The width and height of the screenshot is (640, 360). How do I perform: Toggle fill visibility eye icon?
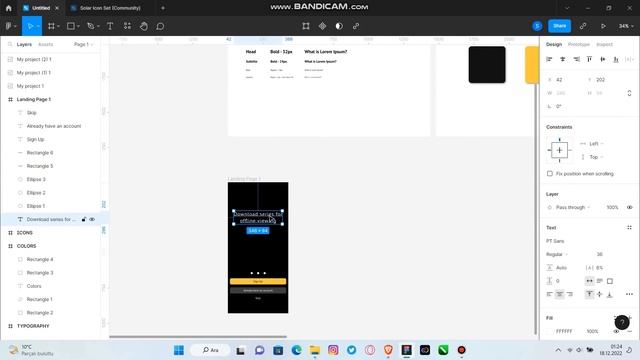pyautogui.click(x=616, y=331)
